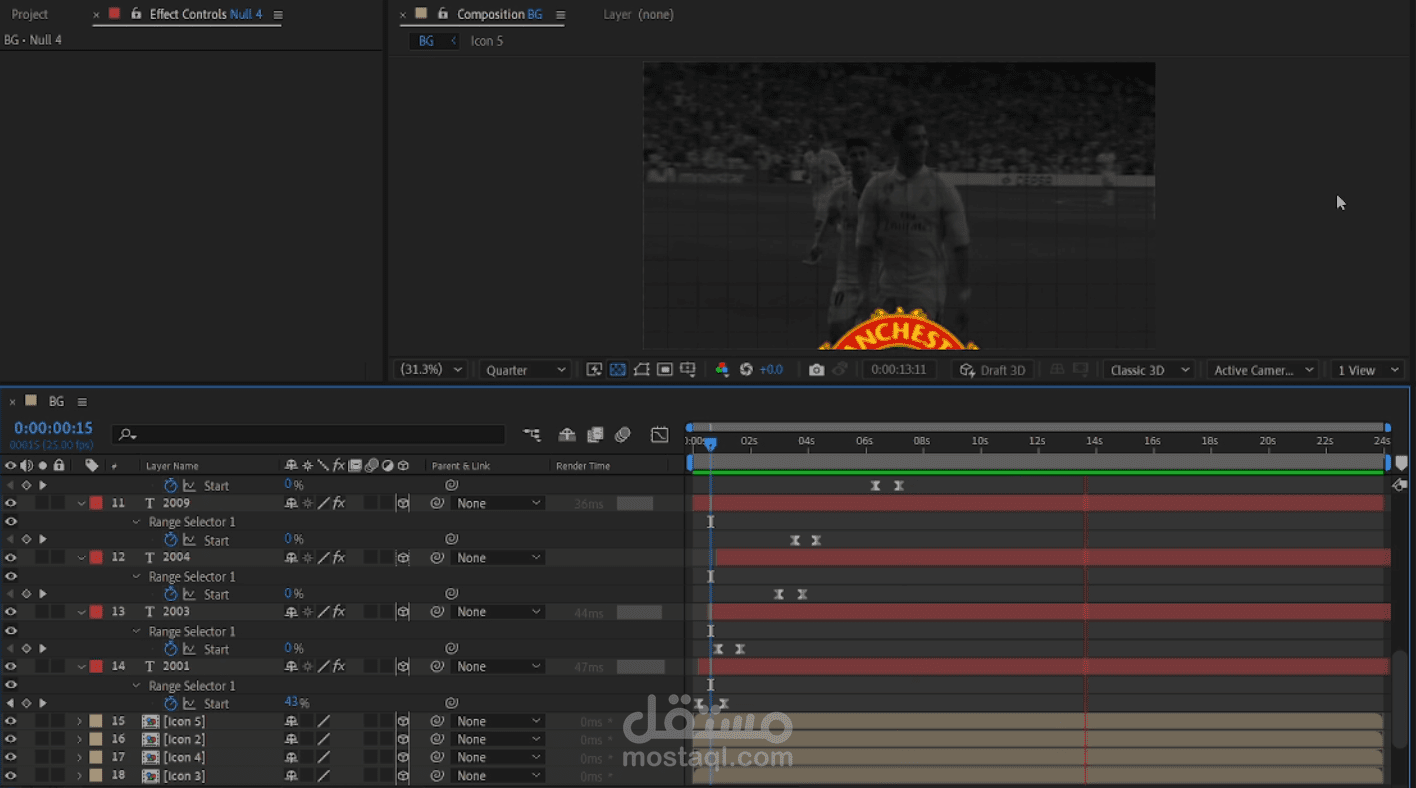Collapse Range Selector 1 under layer 2001
The width and height of the screenshot is (1416, 788).
[136, 686]
